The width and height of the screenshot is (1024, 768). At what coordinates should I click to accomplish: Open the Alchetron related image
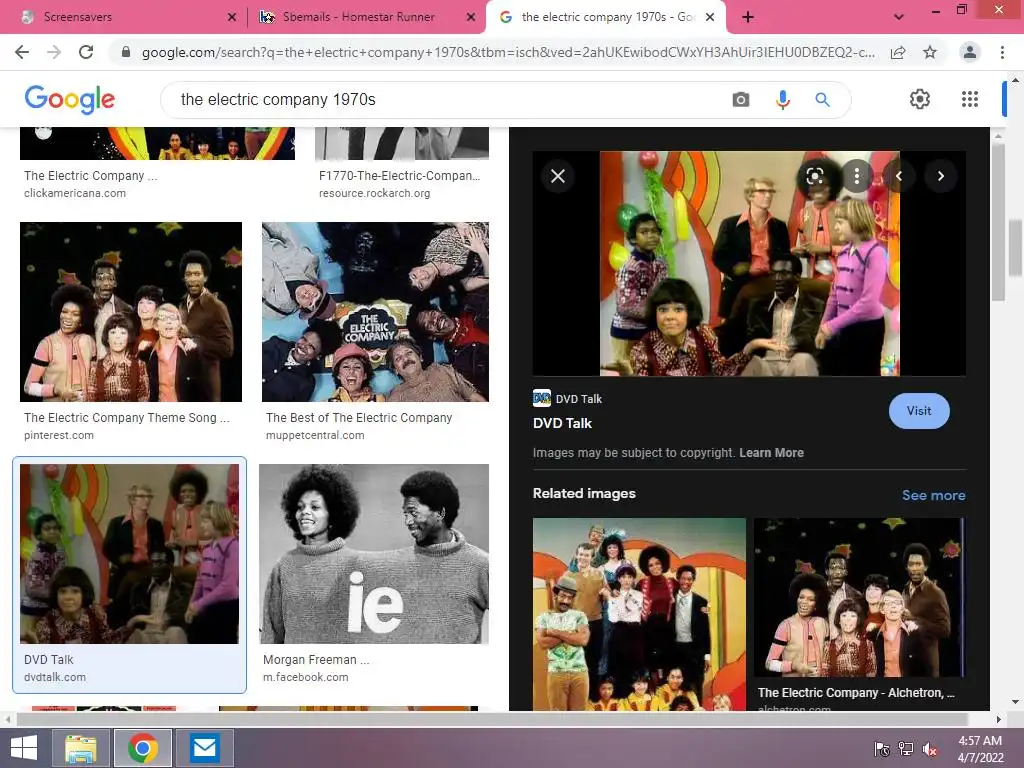click(x=859, y=598)
